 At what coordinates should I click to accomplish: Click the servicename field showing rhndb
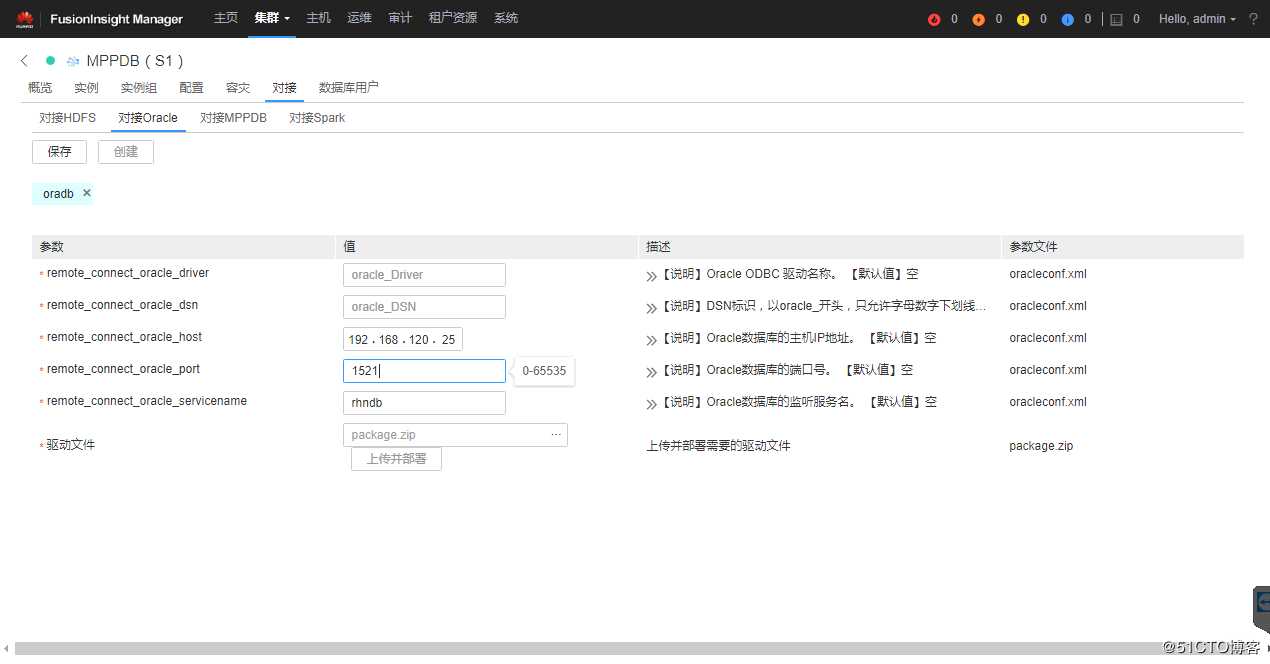[424, 403]
